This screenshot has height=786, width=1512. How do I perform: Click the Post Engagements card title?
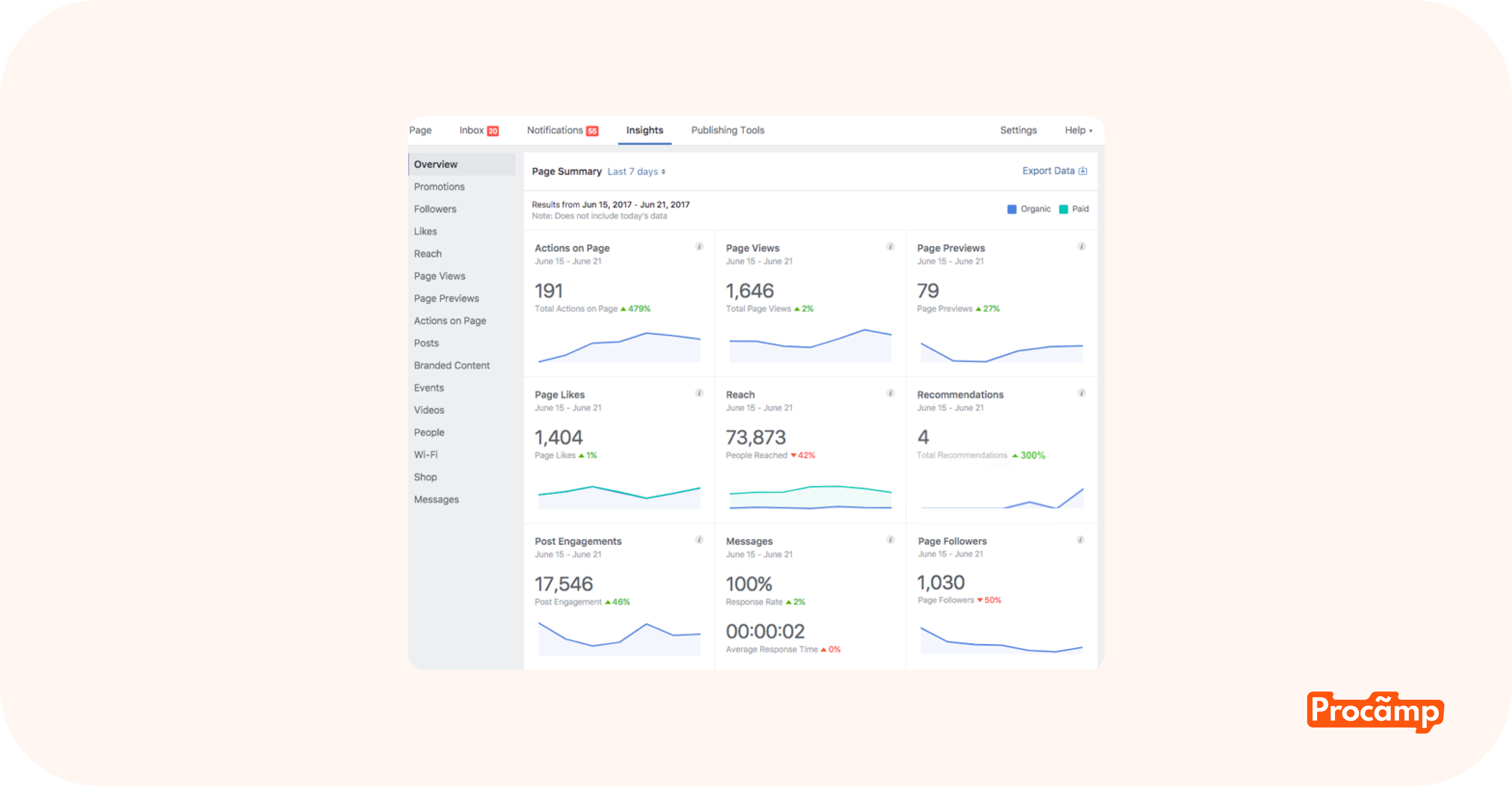[x=578, y=541]
